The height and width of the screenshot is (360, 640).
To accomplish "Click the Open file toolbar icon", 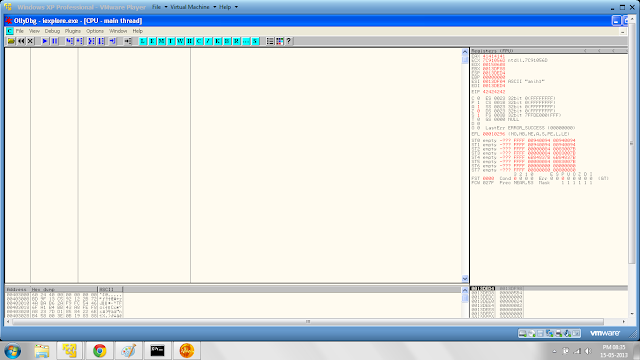I will [x=11, y=41].
